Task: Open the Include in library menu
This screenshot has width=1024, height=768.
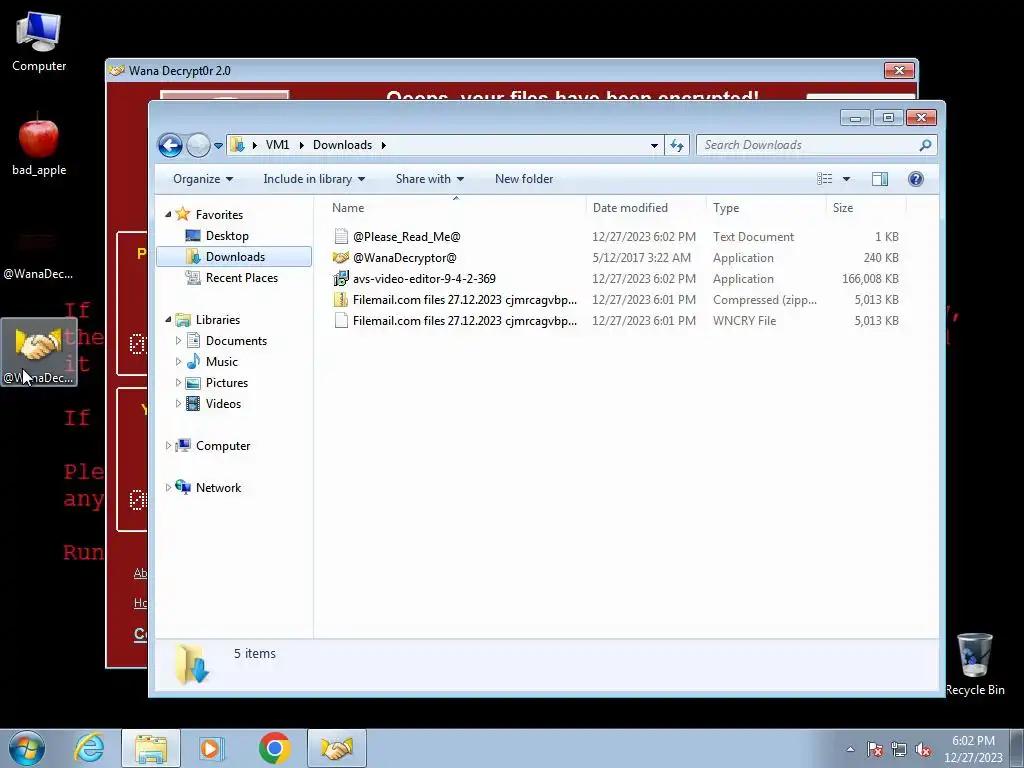Action: click(x=314, y=179)
